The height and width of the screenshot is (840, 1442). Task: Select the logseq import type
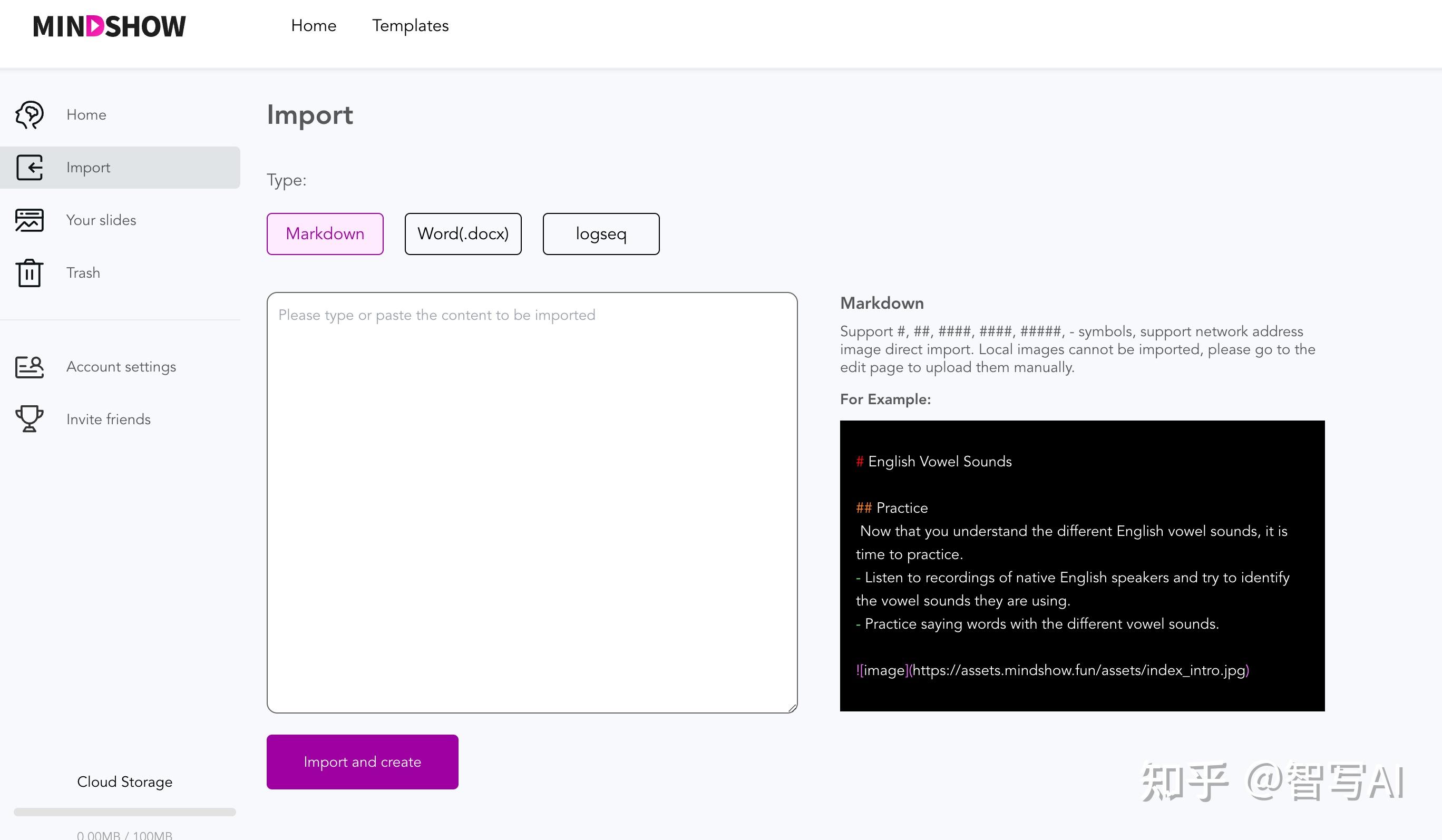click(x=601, y=234)
